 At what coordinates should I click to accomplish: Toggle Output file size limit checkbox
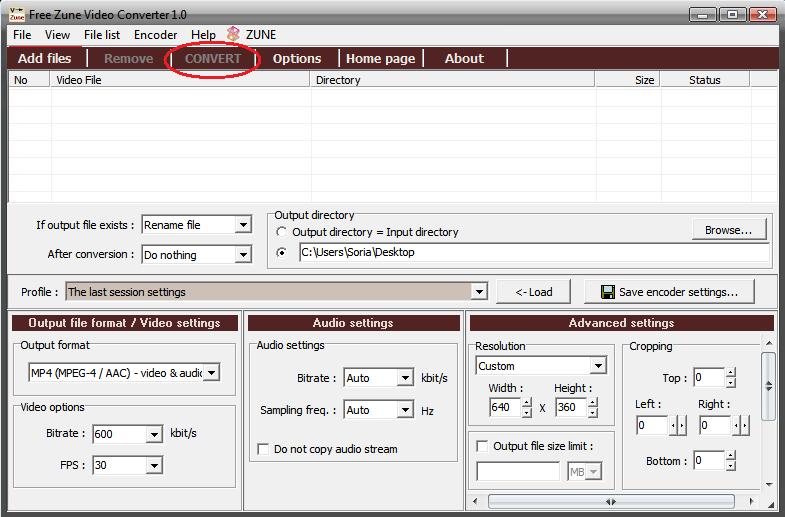point(482,446)
